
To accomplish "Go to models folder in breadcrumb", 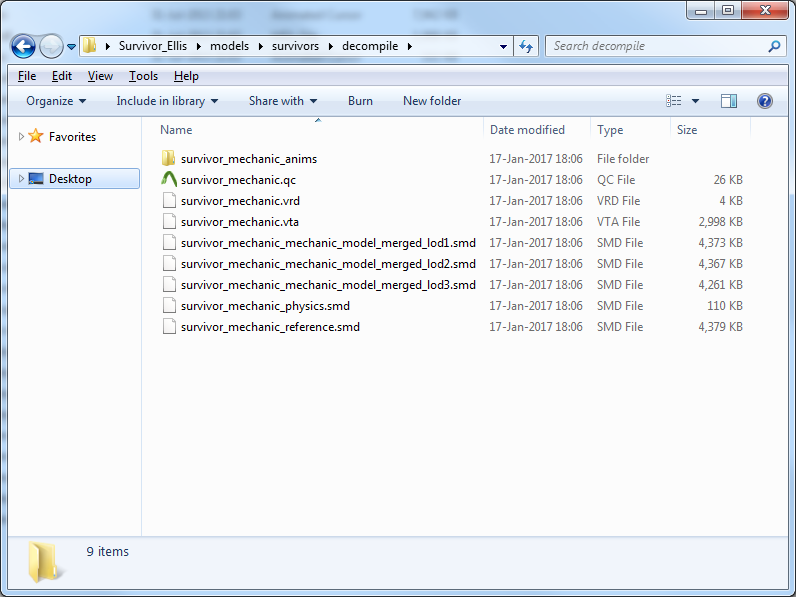I will [x=229, y=46].
